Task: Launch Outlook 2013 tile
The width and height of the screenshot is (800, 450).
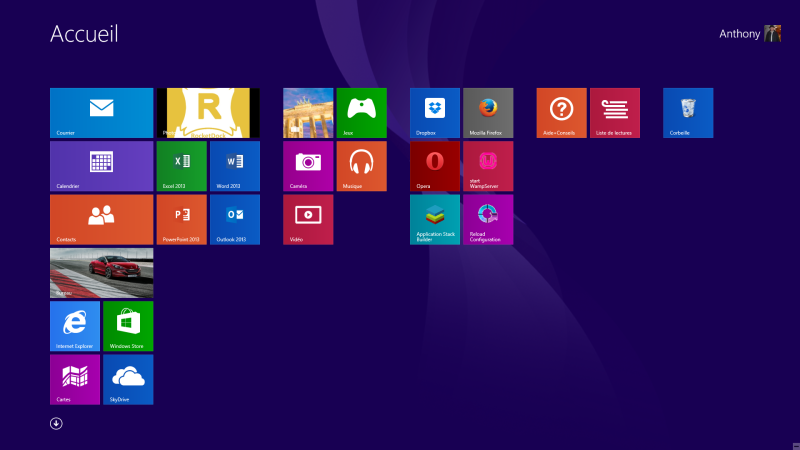Action: pyautogui.click(x=235, y=219)
